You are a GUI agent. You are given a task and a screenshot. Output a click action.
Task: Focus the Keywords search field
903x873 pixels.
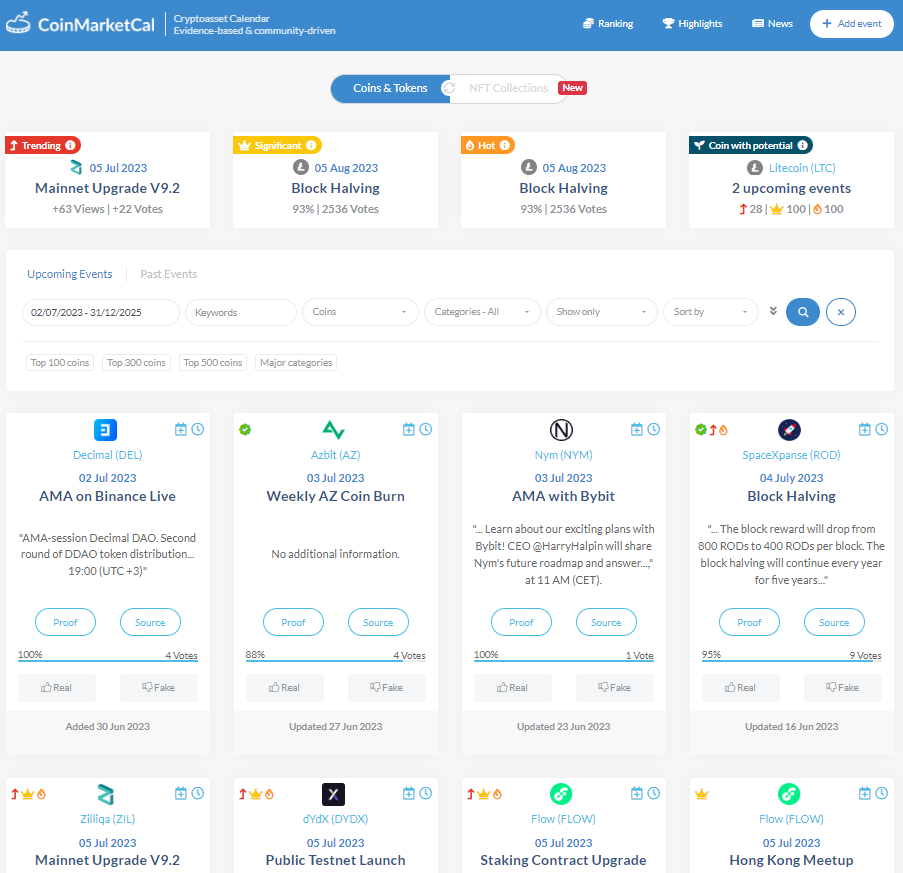pyautogui.click(x=241, y=312)
